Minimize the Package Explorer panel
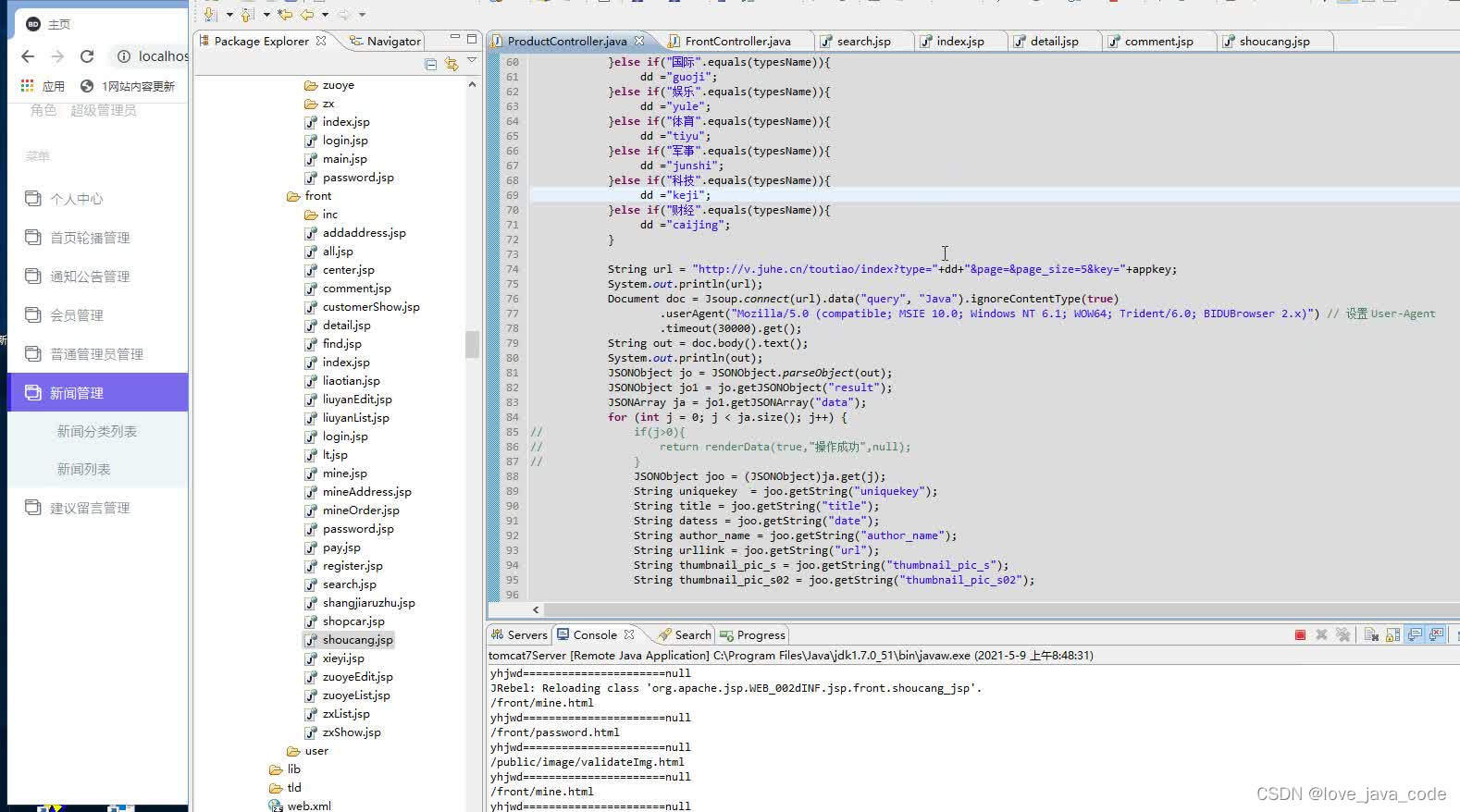The image size is (1460, 812). tap(454, 39)
